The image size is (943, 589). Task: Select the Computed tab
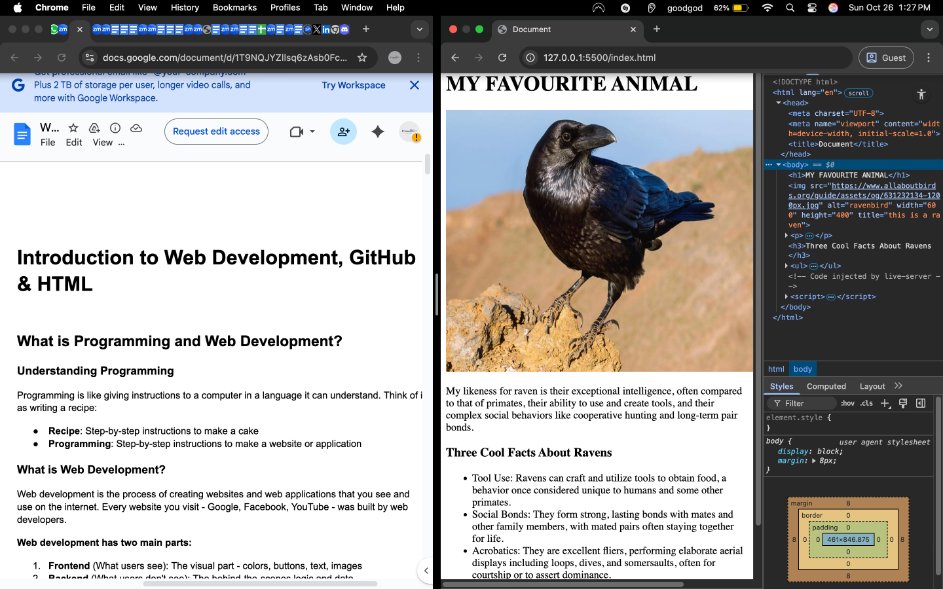[826, 386]
